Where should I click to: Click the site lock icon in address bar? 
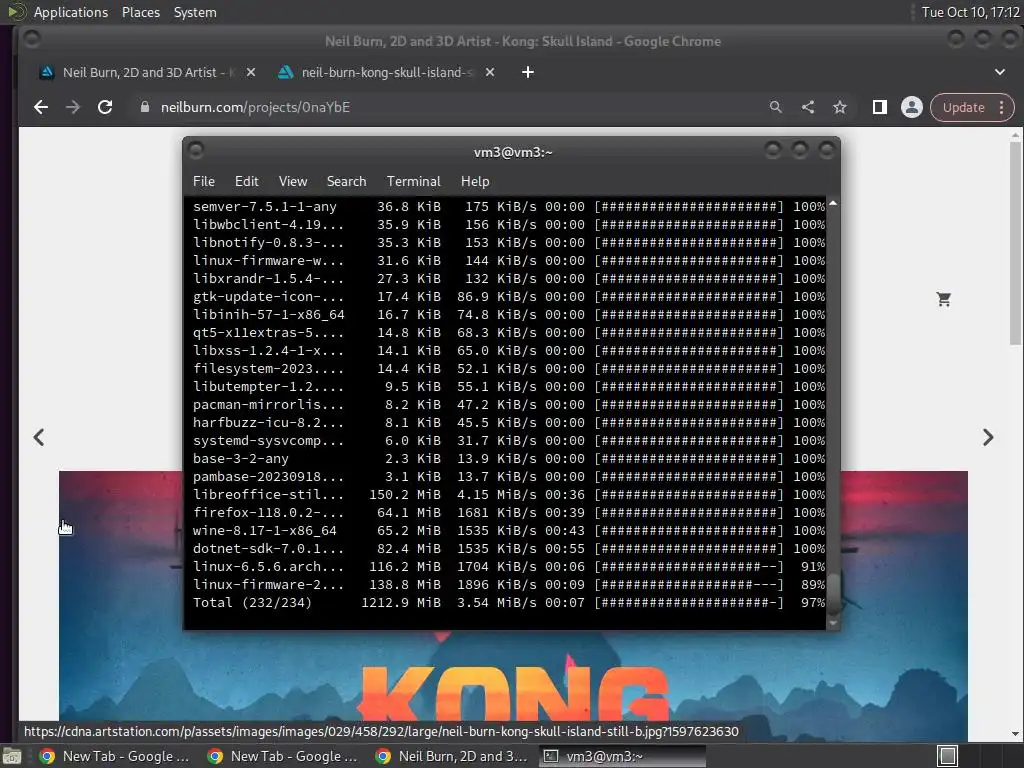point(145,107)
